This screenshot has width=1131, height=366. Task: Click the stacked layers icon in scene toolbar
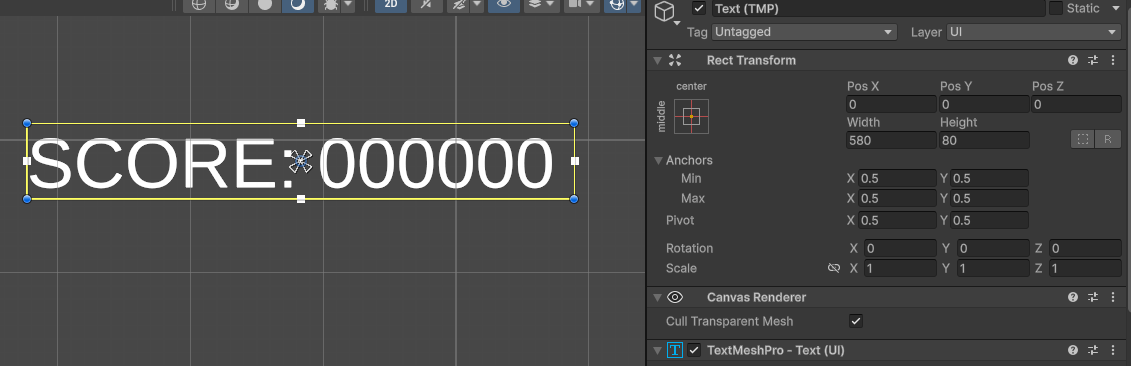pyautogui.click(x=534, y=4)
